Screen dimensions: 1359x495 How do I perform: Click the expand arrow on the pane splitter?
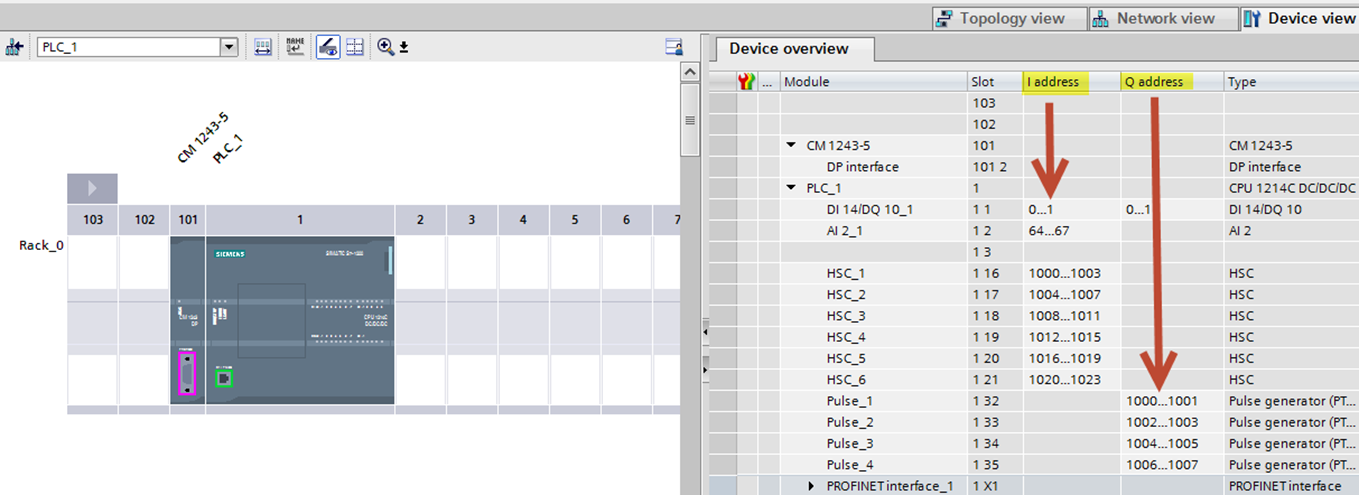click(x=705, y=370)
